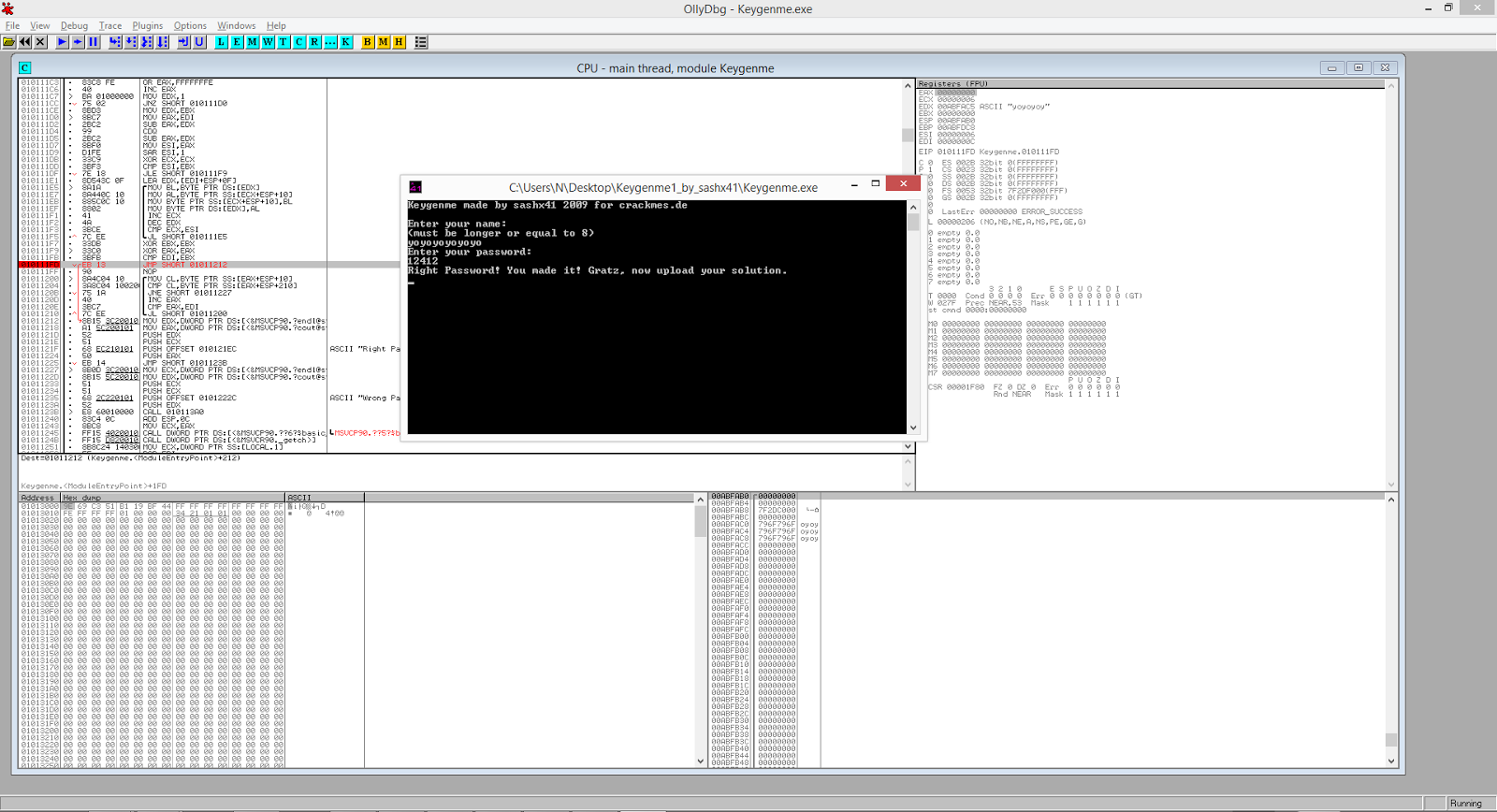
Task: Open Memory breakpoints with yellow M icon
Action: tap(383, 42)
